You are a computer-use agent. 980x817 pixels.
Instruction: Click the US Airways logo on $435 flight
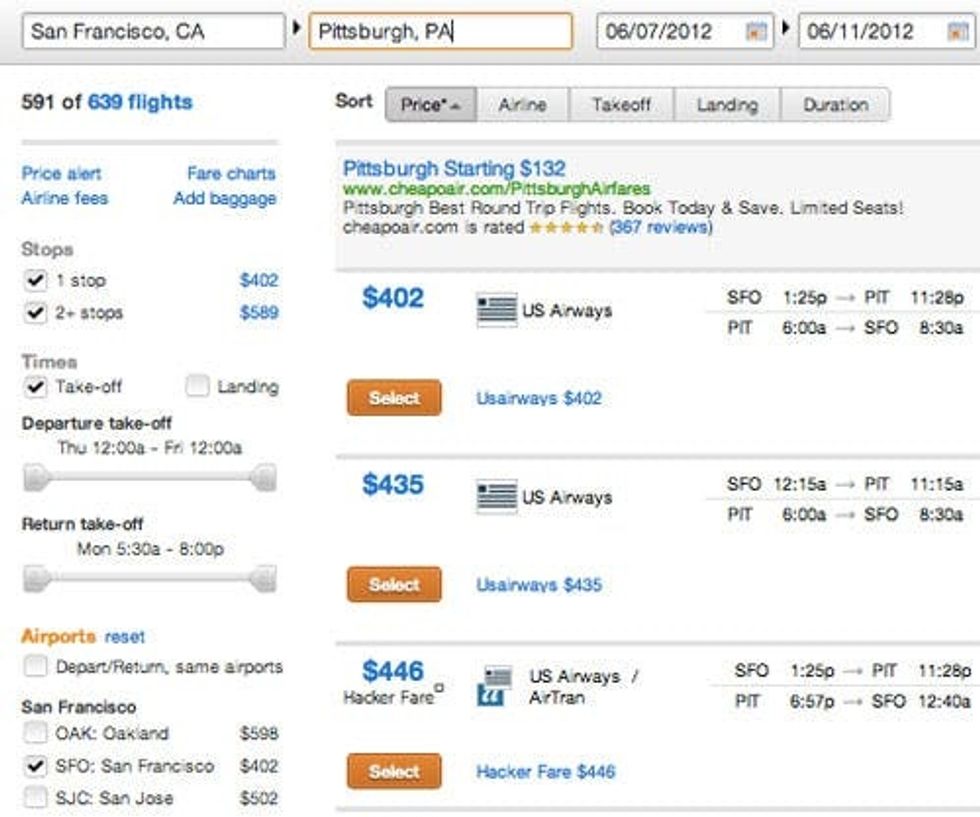497,497
